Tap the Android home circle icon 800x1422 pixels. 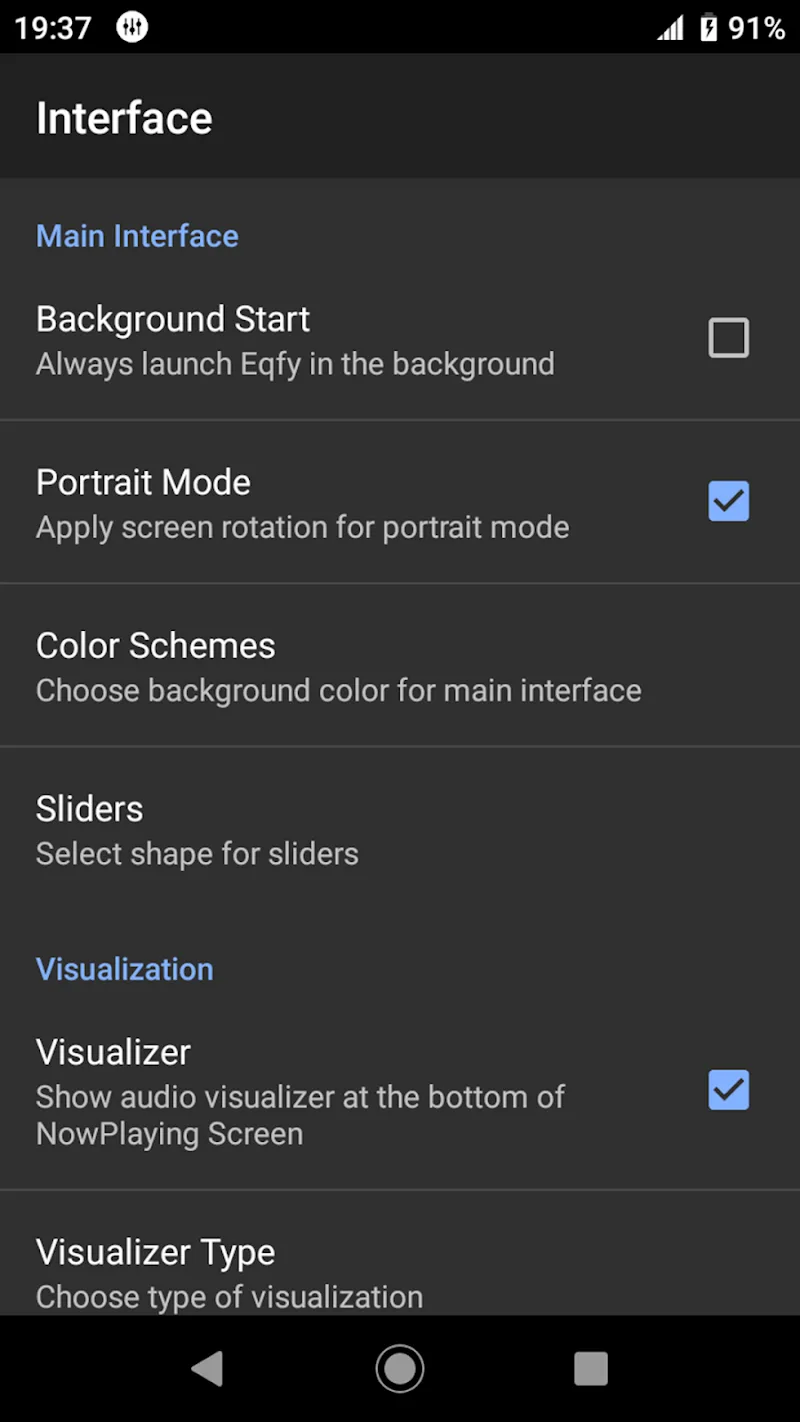point(400,1369)
